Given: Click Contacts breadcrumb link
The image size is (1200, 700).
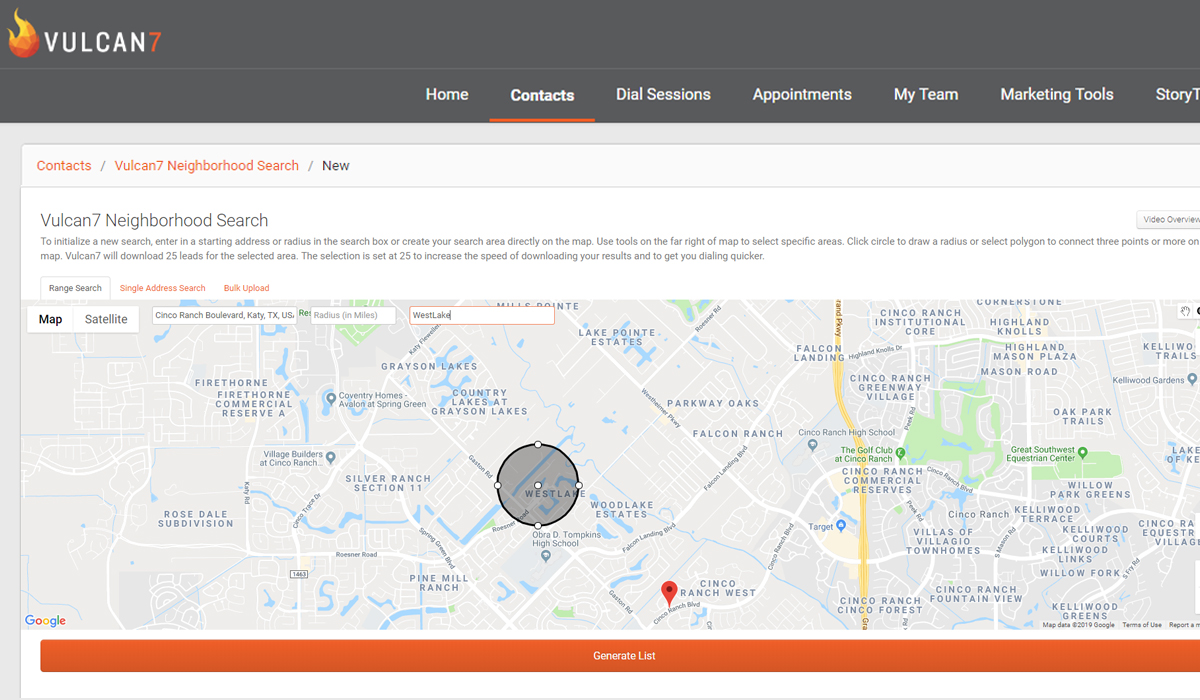Looking at the screenshot, I should click(64, 166).
